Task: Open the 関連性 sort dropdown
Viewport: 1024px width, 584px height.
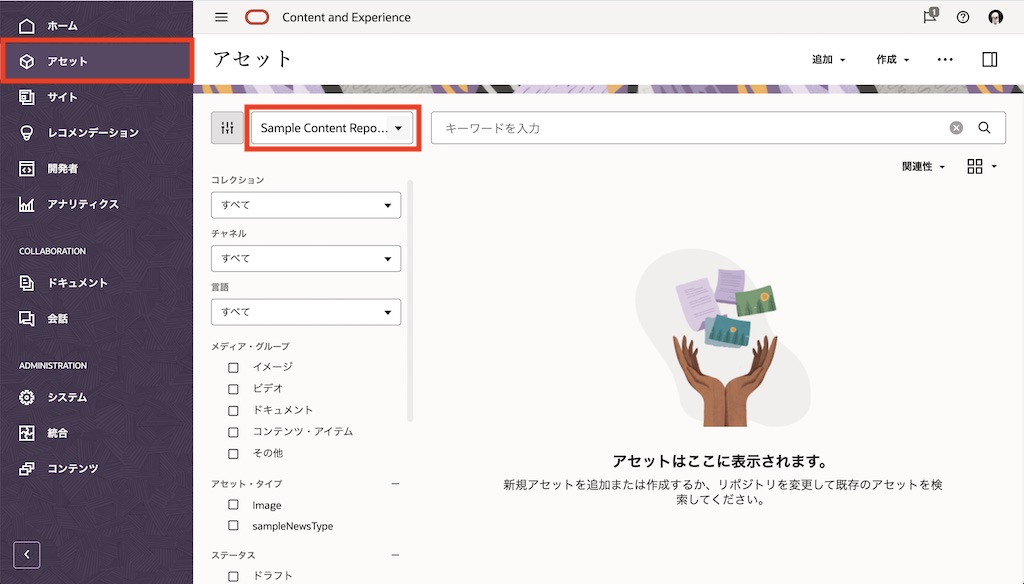Action: tap(923, 167)
